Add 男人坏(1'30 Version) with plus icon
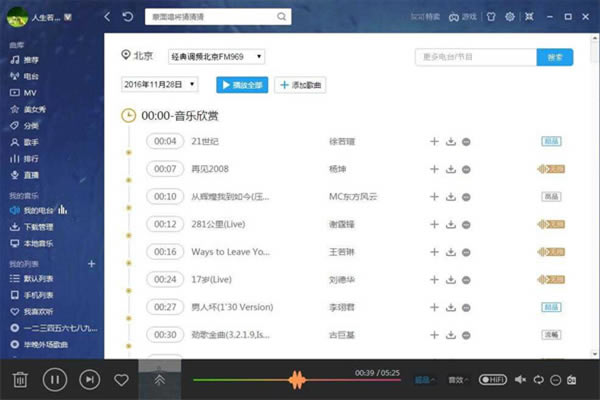600x400 pixels. tap(434, 307)
